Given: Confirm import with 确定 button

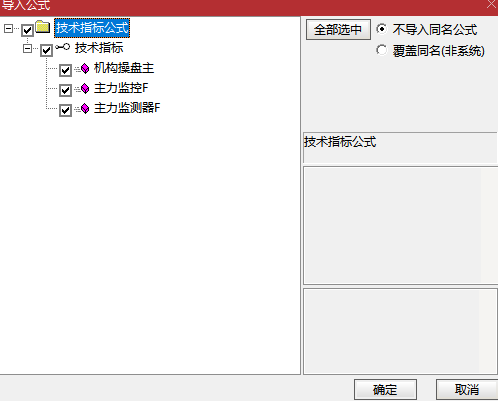Looking at the screenshot, I should [x=385, y=389].
